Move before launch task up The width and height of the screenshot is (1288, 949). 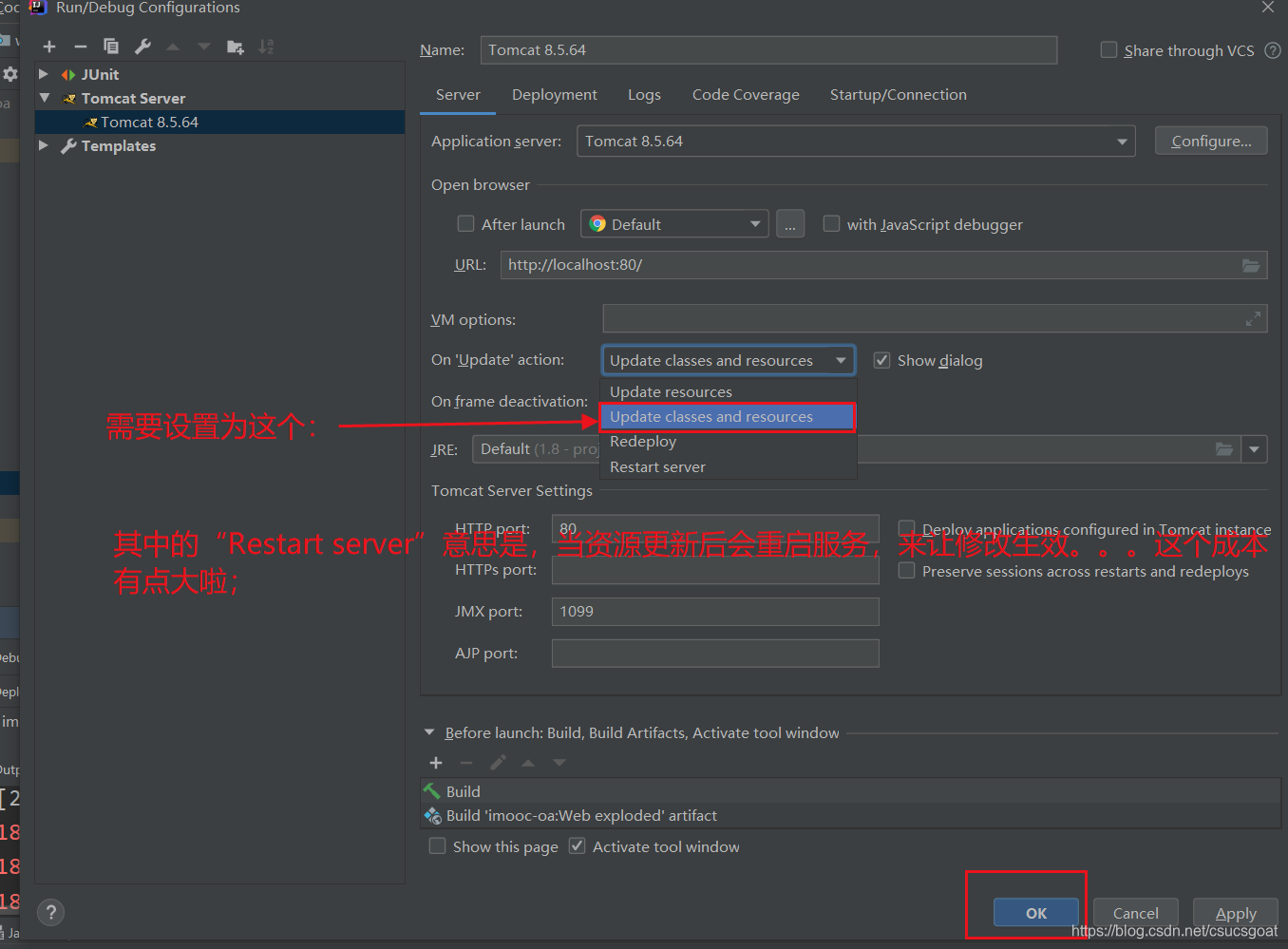point(528,763)
